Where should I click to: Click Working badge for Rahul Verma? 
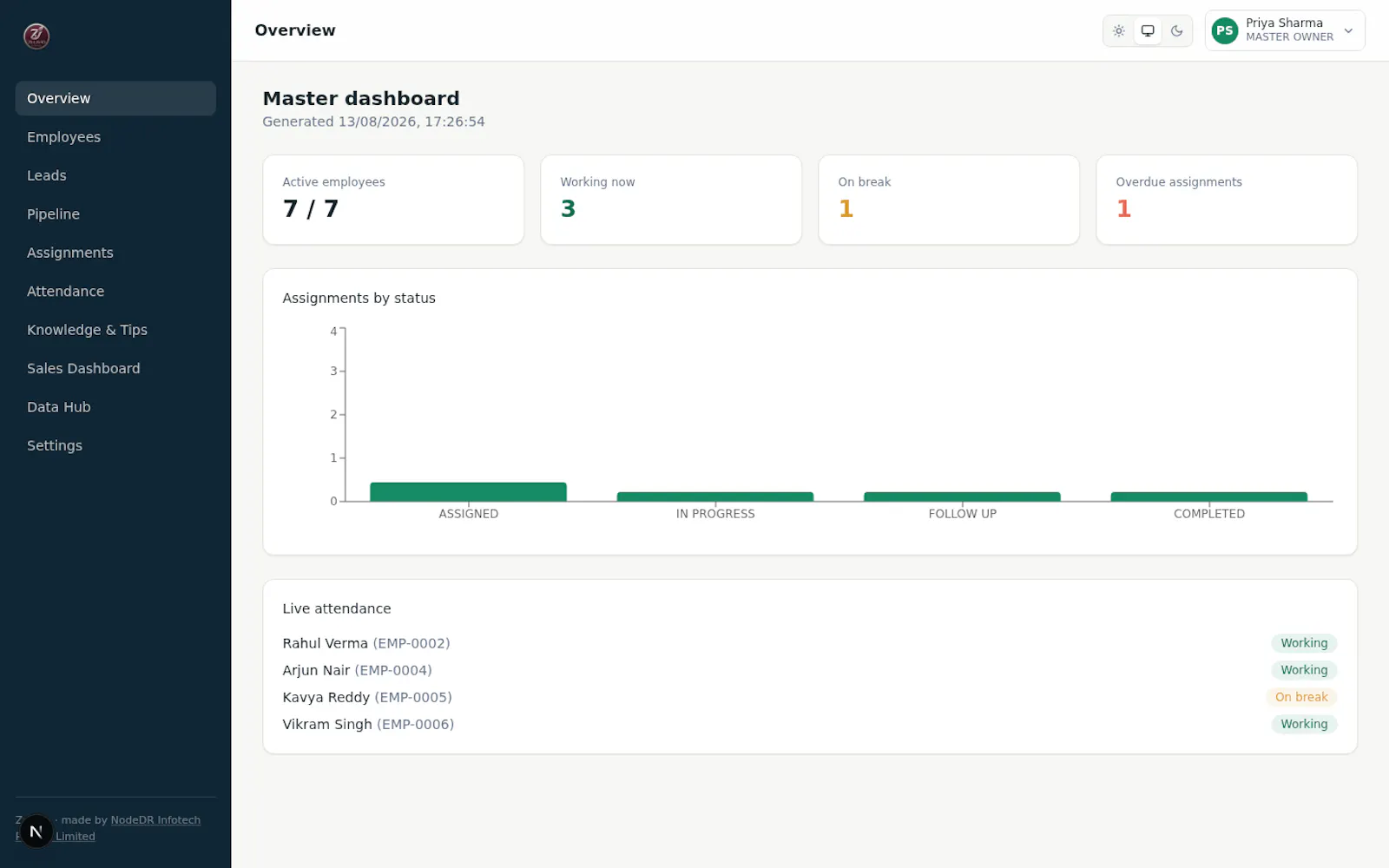(x=1304, y=643)
